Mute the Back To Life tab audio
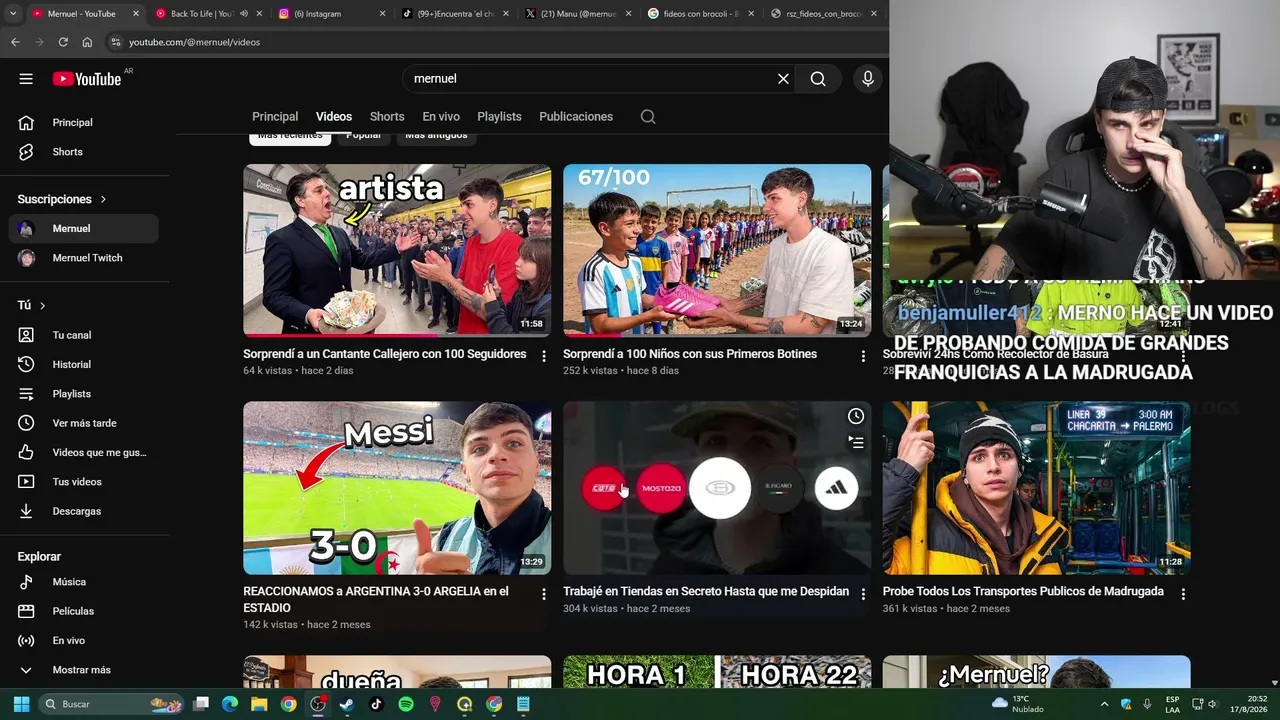The image size is (1280, 720). [x=244, y=14]
